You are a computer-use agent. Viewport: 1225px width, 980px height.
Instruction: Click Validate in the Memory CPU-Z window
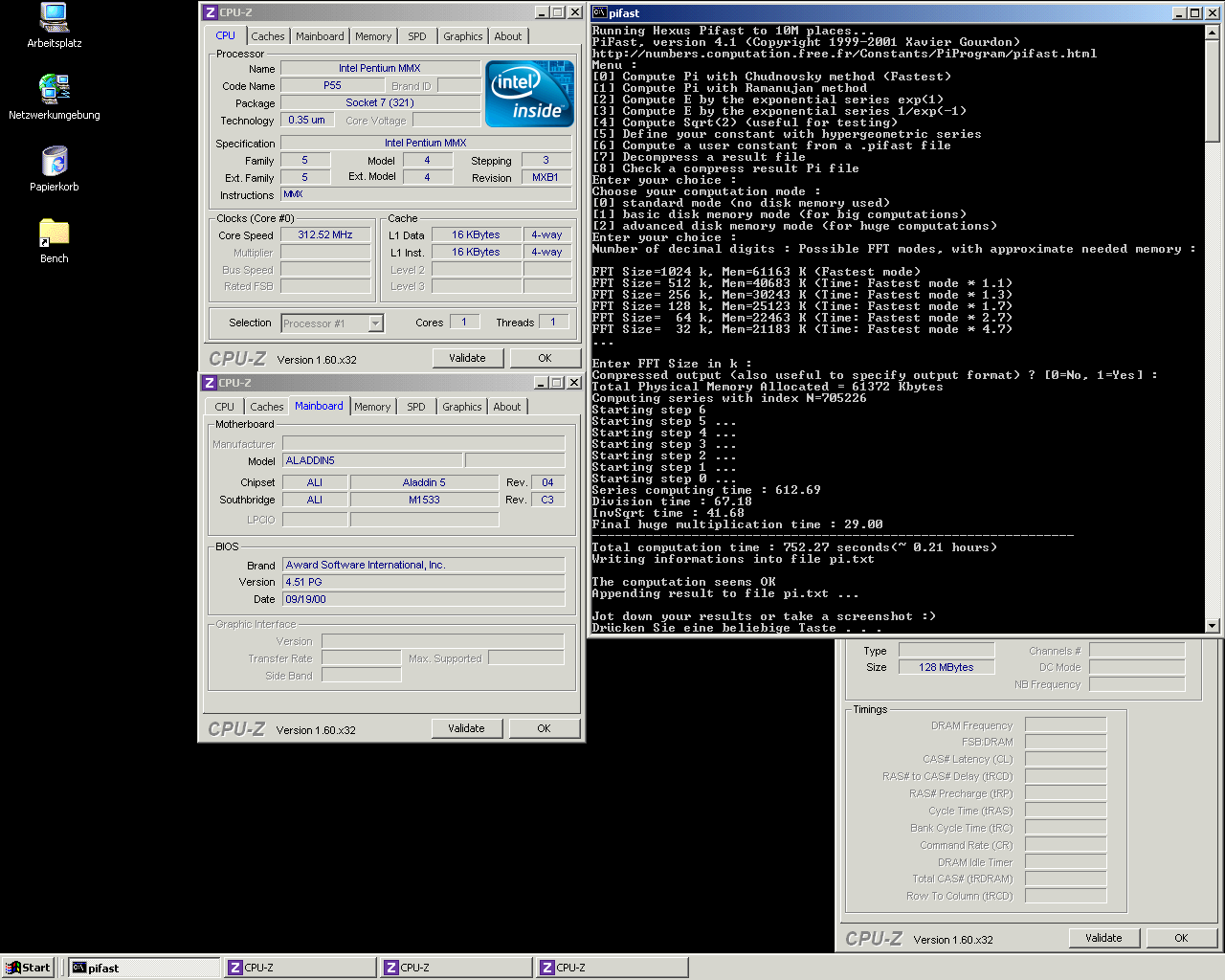coord(1103,938)
